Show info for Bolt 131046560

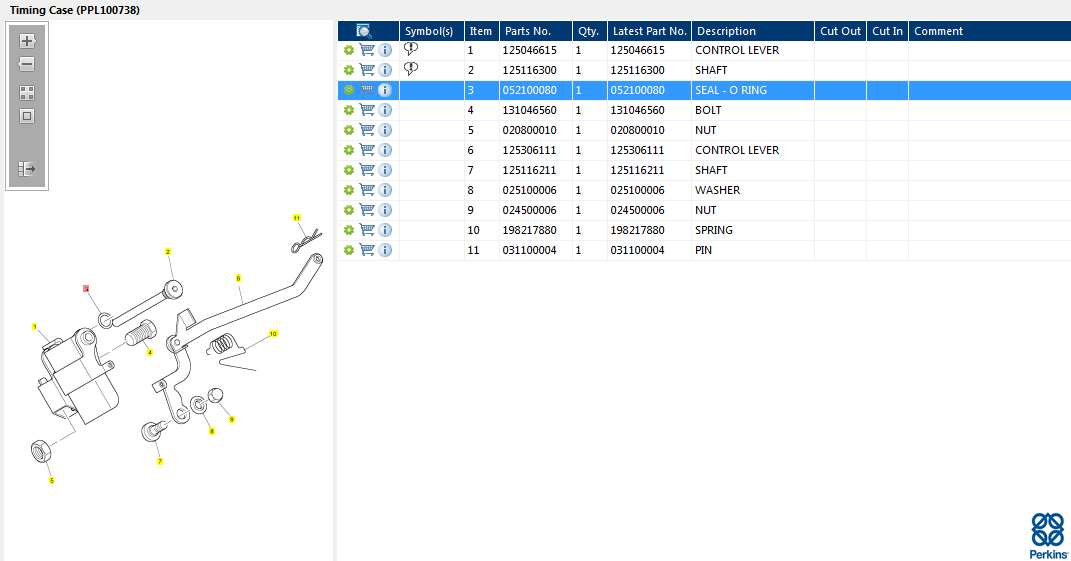pyautogui.click(x=385, y=110)
